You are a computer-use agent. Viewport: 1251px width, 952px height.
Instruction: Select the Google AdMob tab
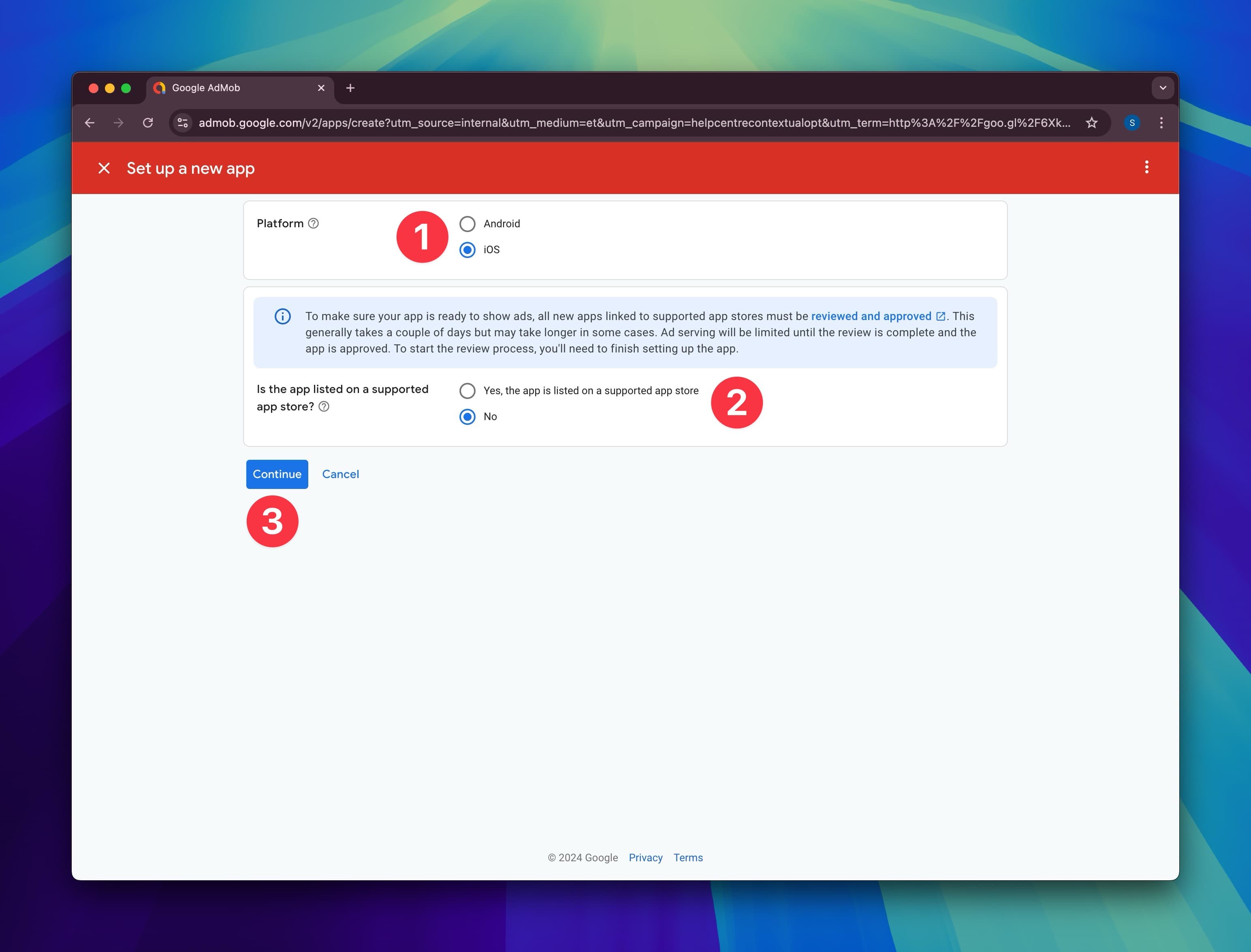[x=240, y=88]
